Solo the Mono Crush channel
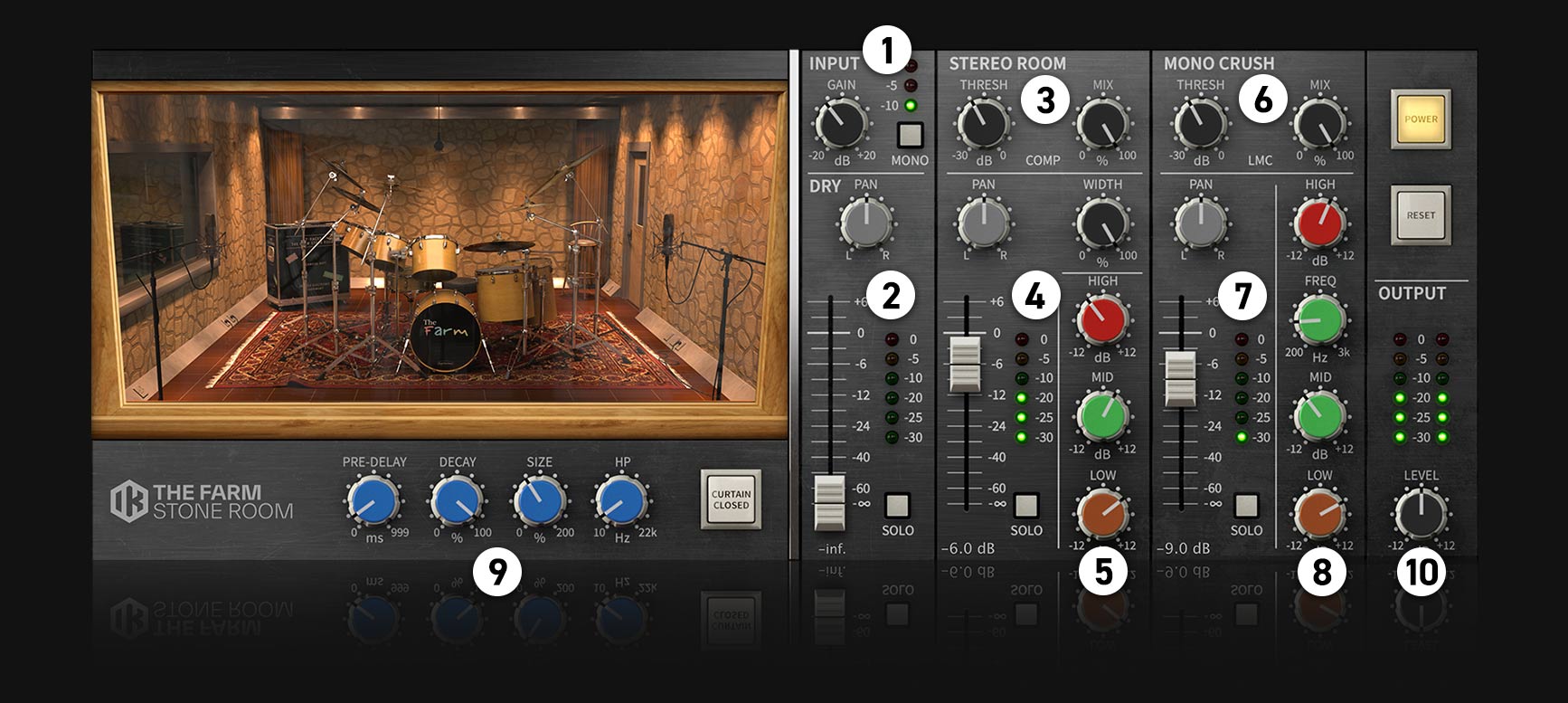This screenshot has width=1568, height=703. coord(1246,505)
